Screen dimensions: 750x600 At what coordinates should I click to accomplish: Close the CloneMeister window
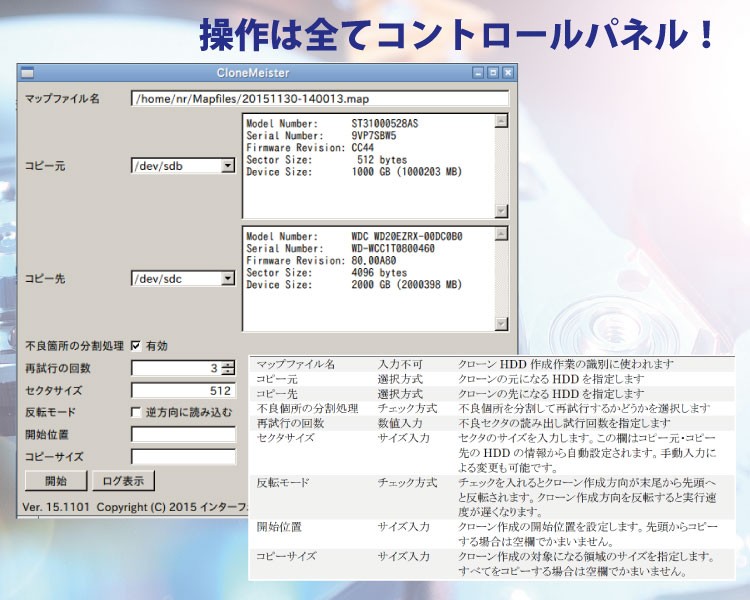(x=508, y=73)
